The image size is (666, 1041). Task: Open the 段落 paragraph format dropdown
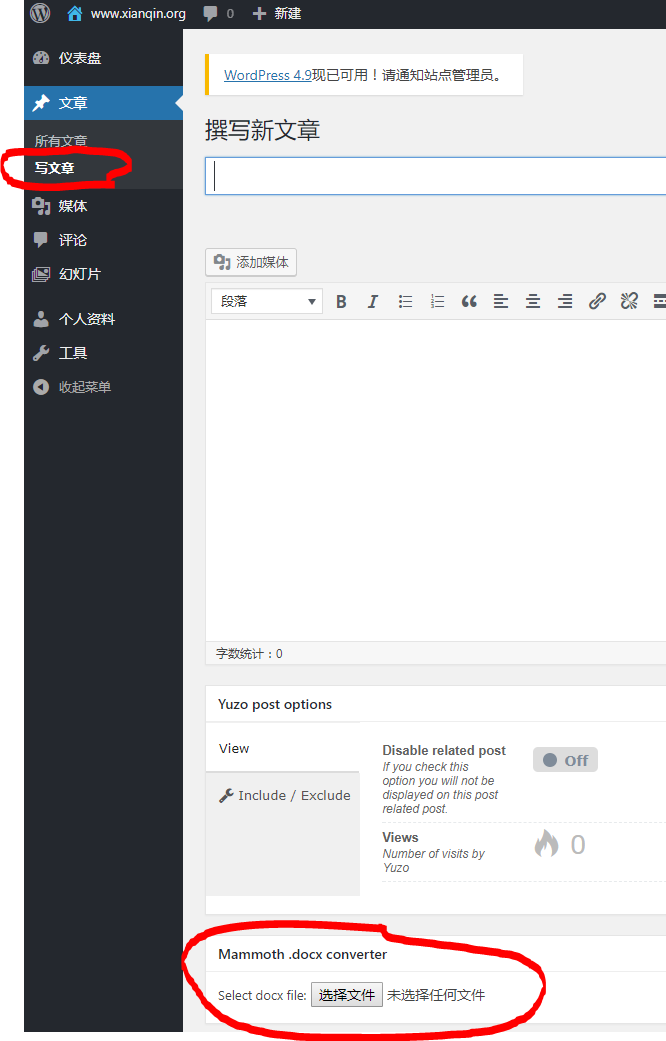pyautogui.click(x=267, y=301)
